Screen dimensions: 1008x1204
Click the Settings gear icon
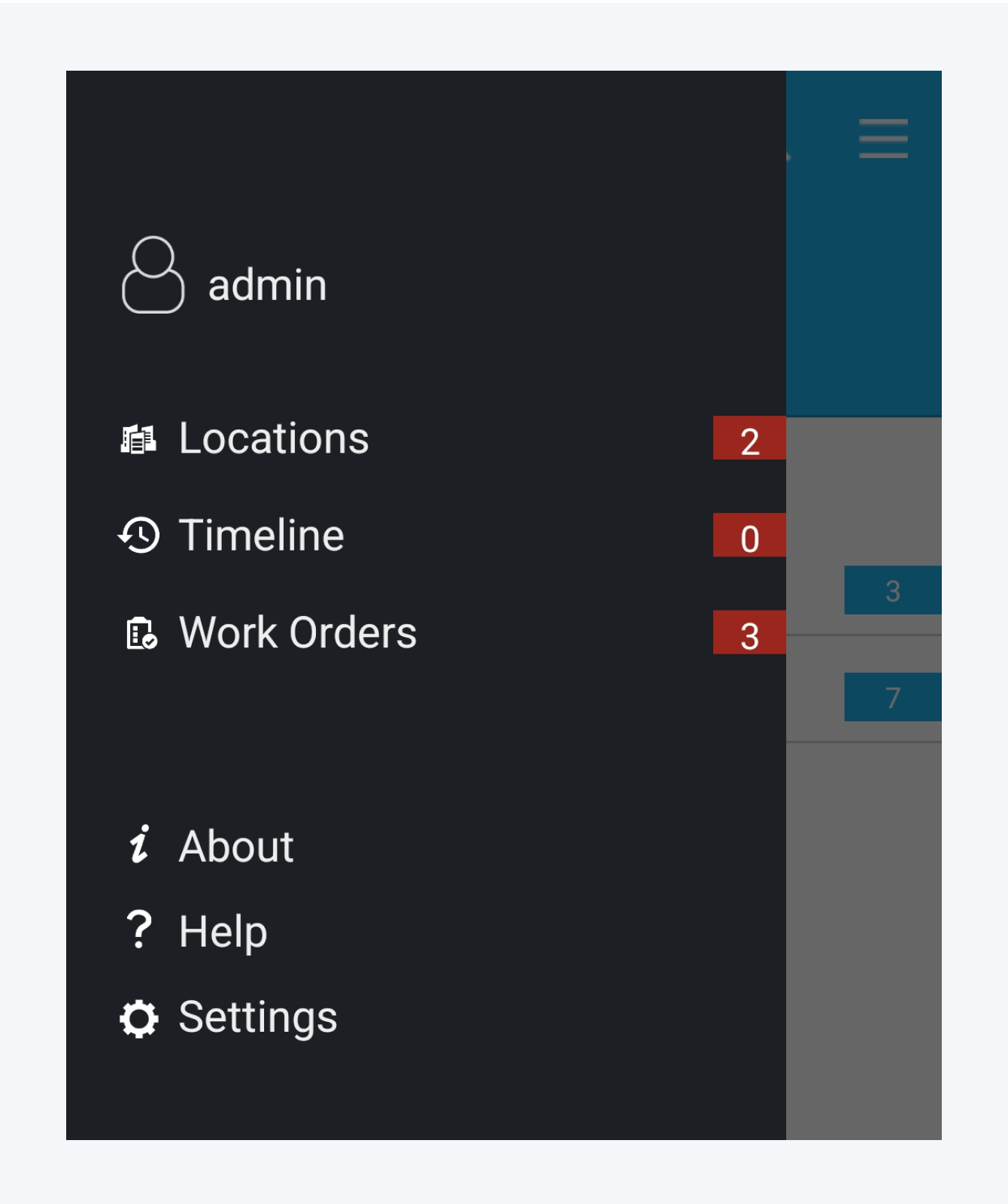tap(139, 1018)
